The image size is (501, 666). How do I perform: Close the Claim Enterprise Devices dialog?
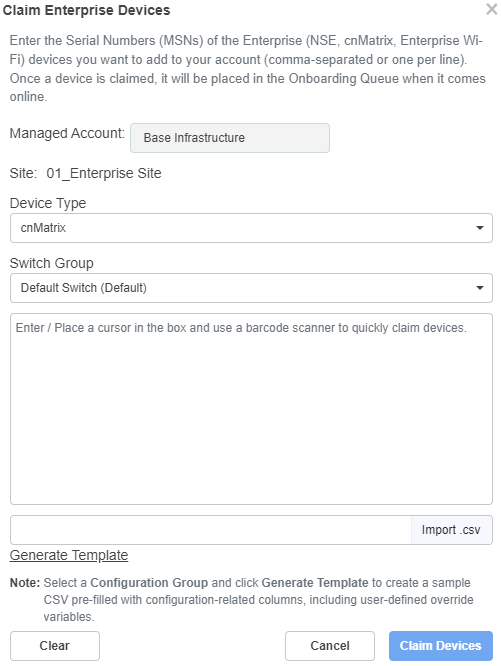[492, 9]
